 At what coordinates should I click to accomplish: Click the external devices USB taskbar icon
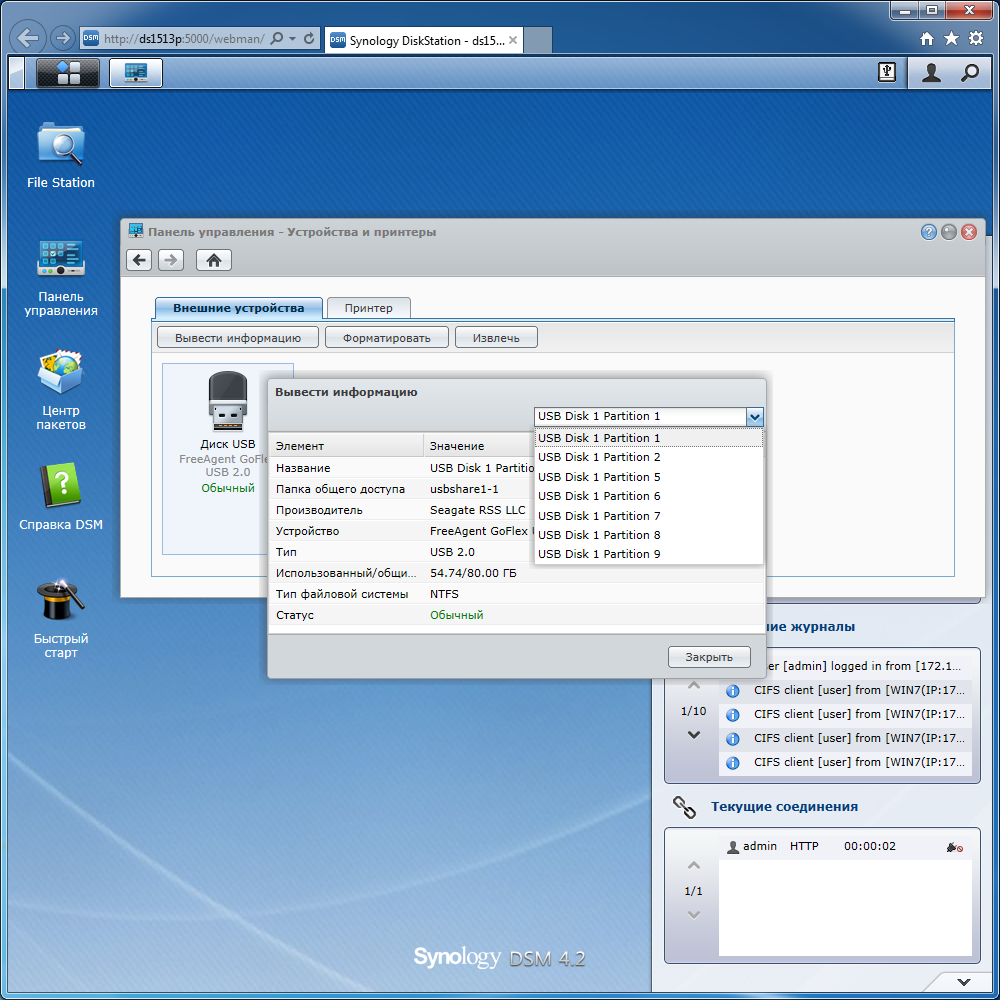point(886,72)
